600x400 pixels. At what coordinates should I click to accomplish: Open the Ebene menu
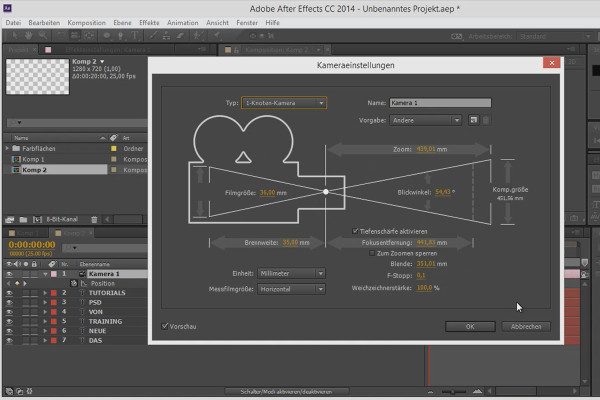[x=122, y=23]
